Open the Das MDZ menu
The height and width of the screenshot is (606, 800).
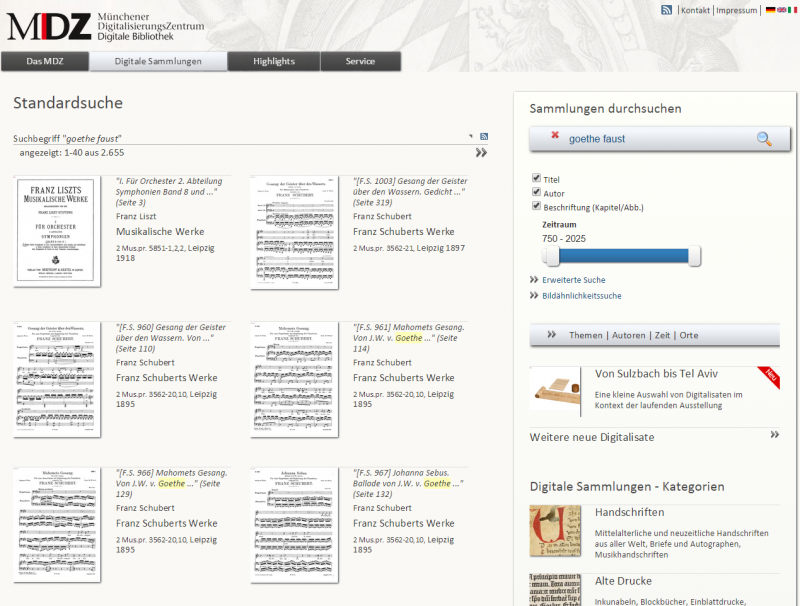click(x=45, y=61)
